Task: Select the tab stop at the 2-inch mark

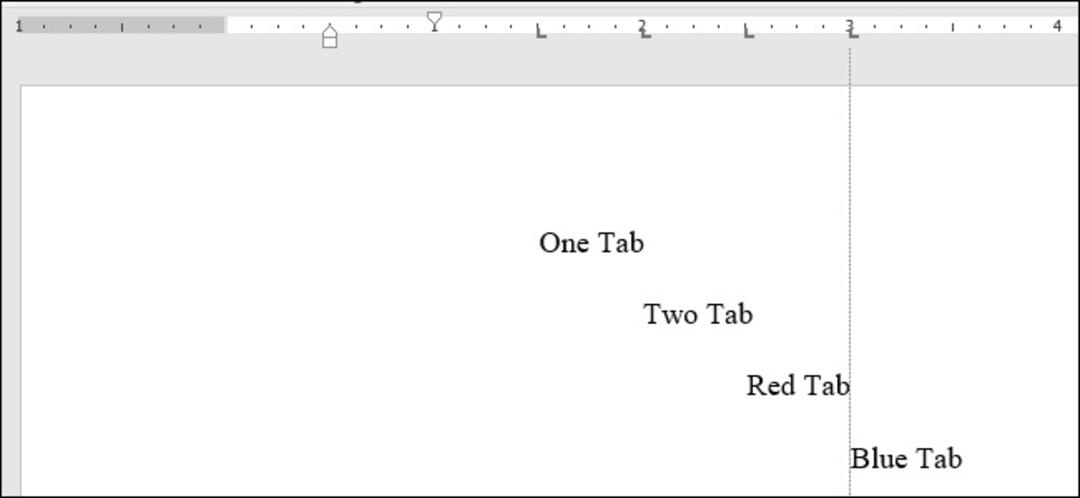Action: [645, 32]
